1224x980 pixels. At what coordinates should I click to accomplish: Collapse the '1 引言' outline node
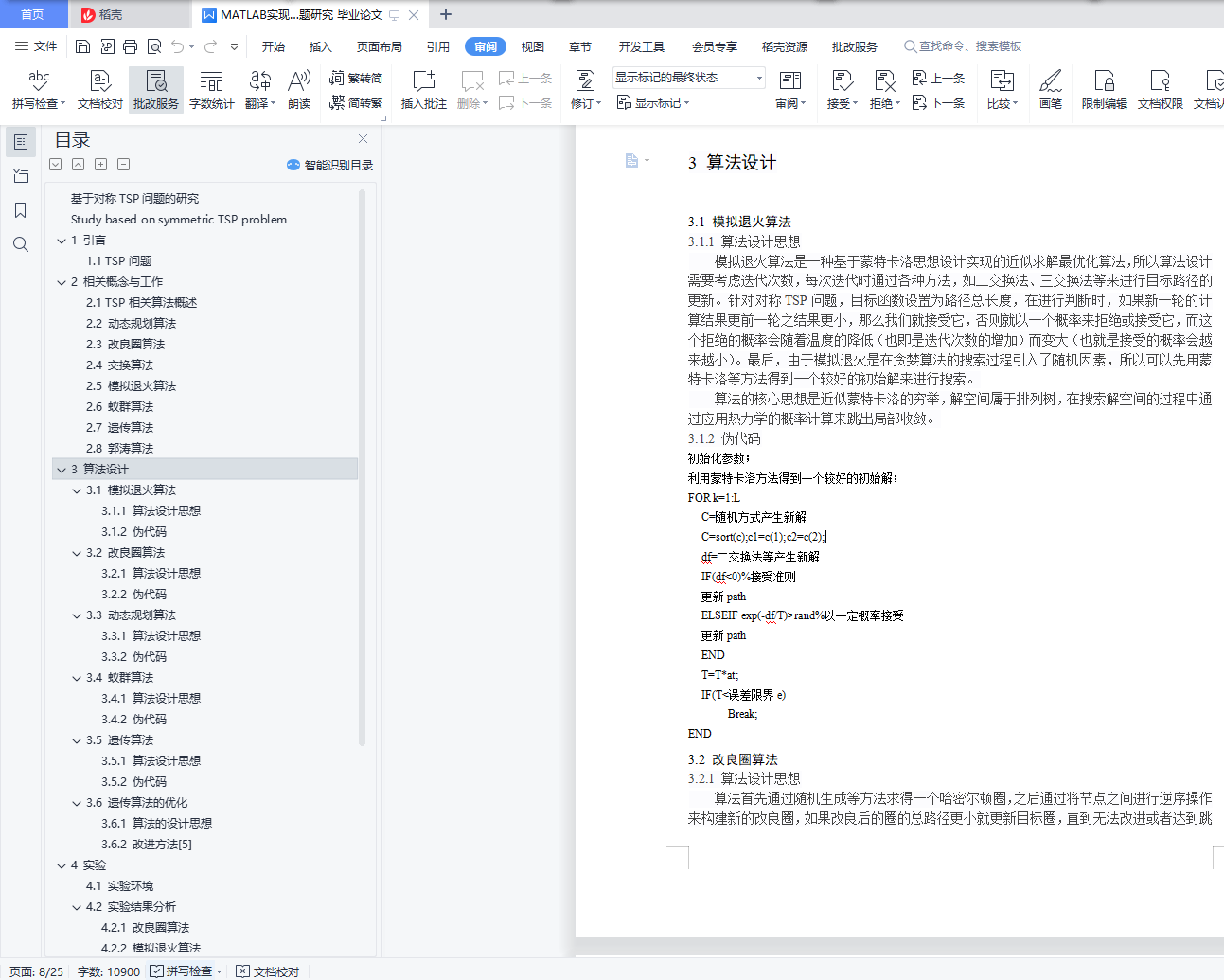(62, 241)
